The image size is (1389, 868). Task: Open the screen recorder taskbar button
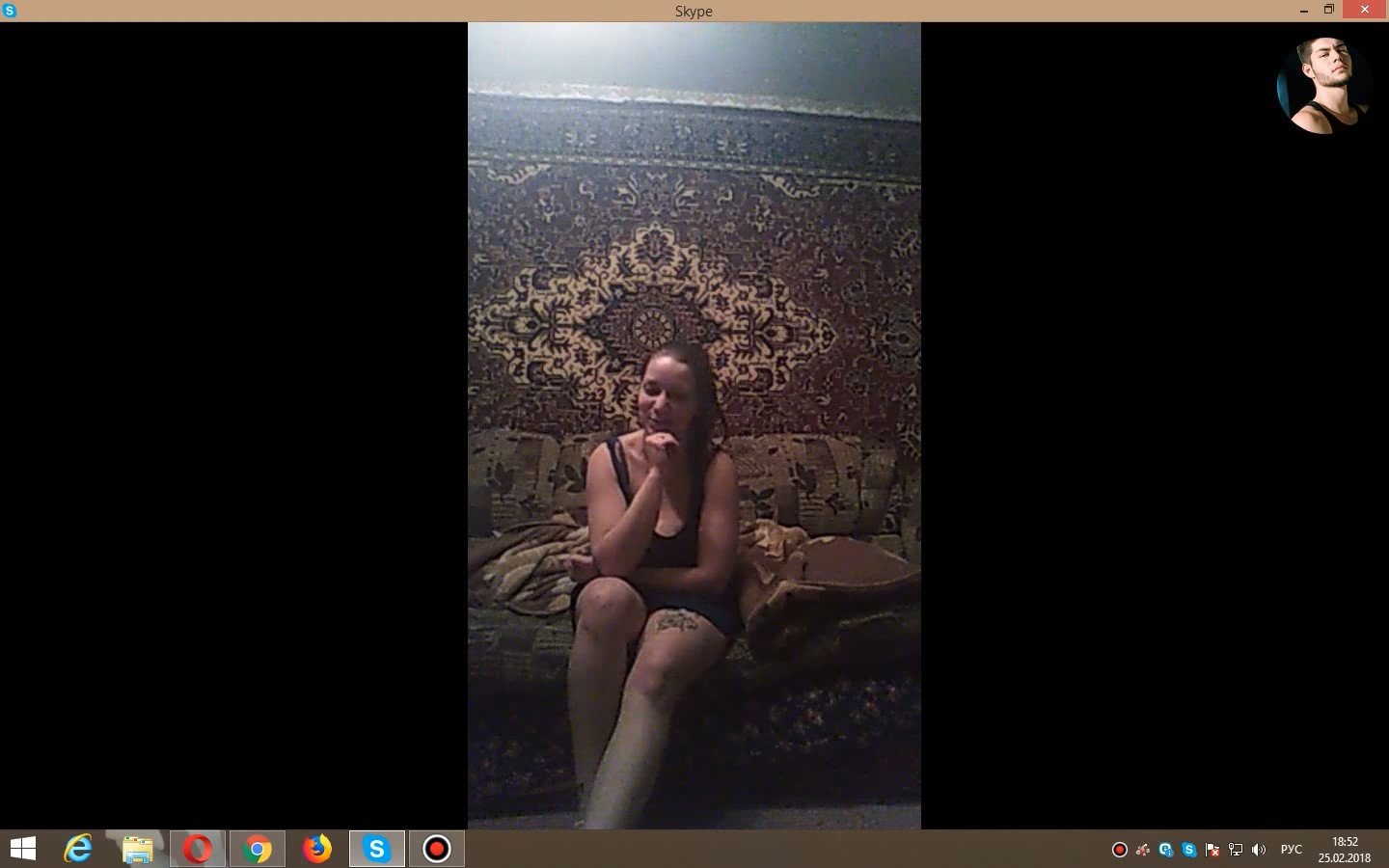[437, 849]
